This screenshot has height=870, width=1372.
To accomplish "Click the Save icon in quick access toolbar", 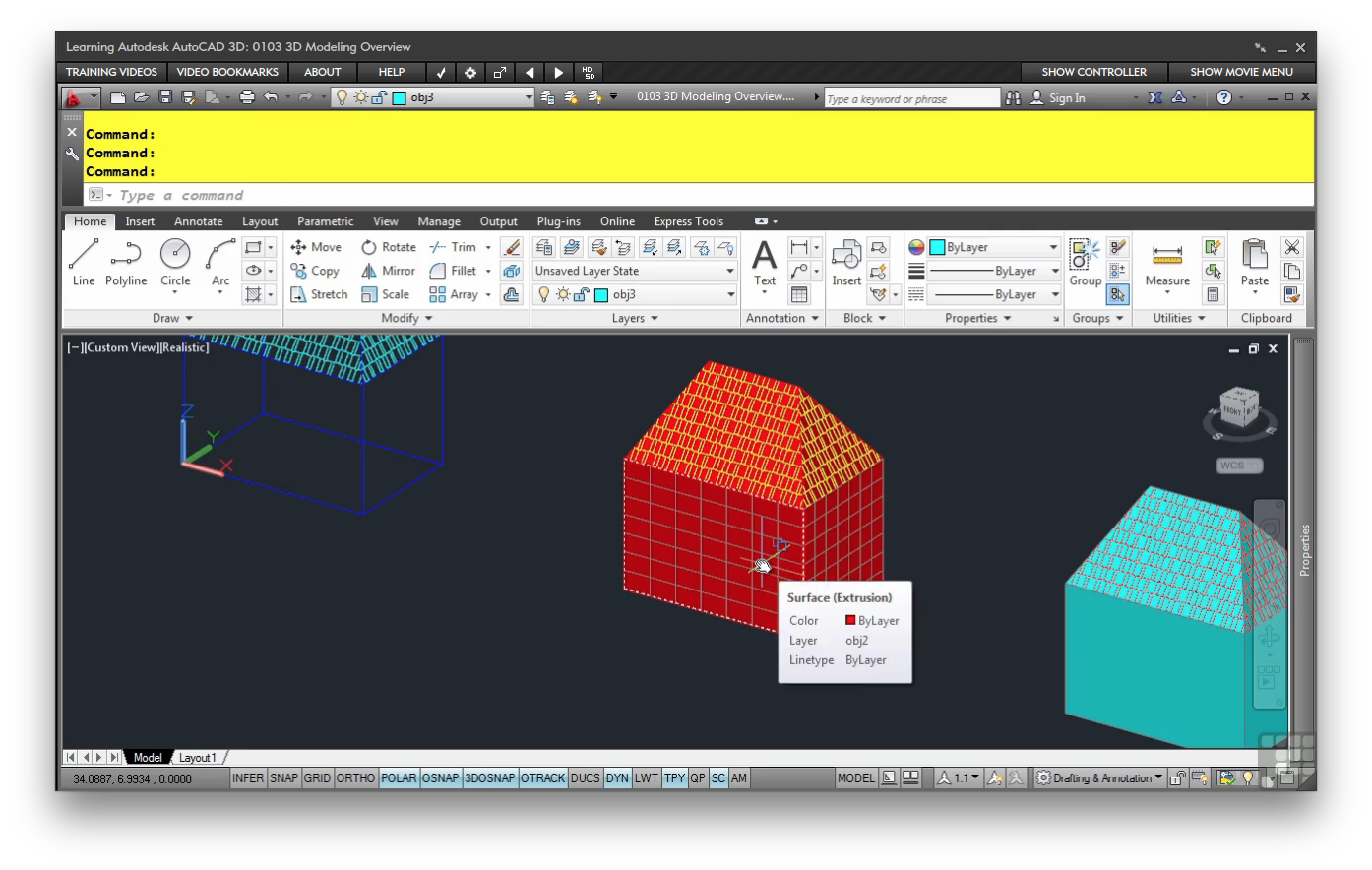I will 165,96.
